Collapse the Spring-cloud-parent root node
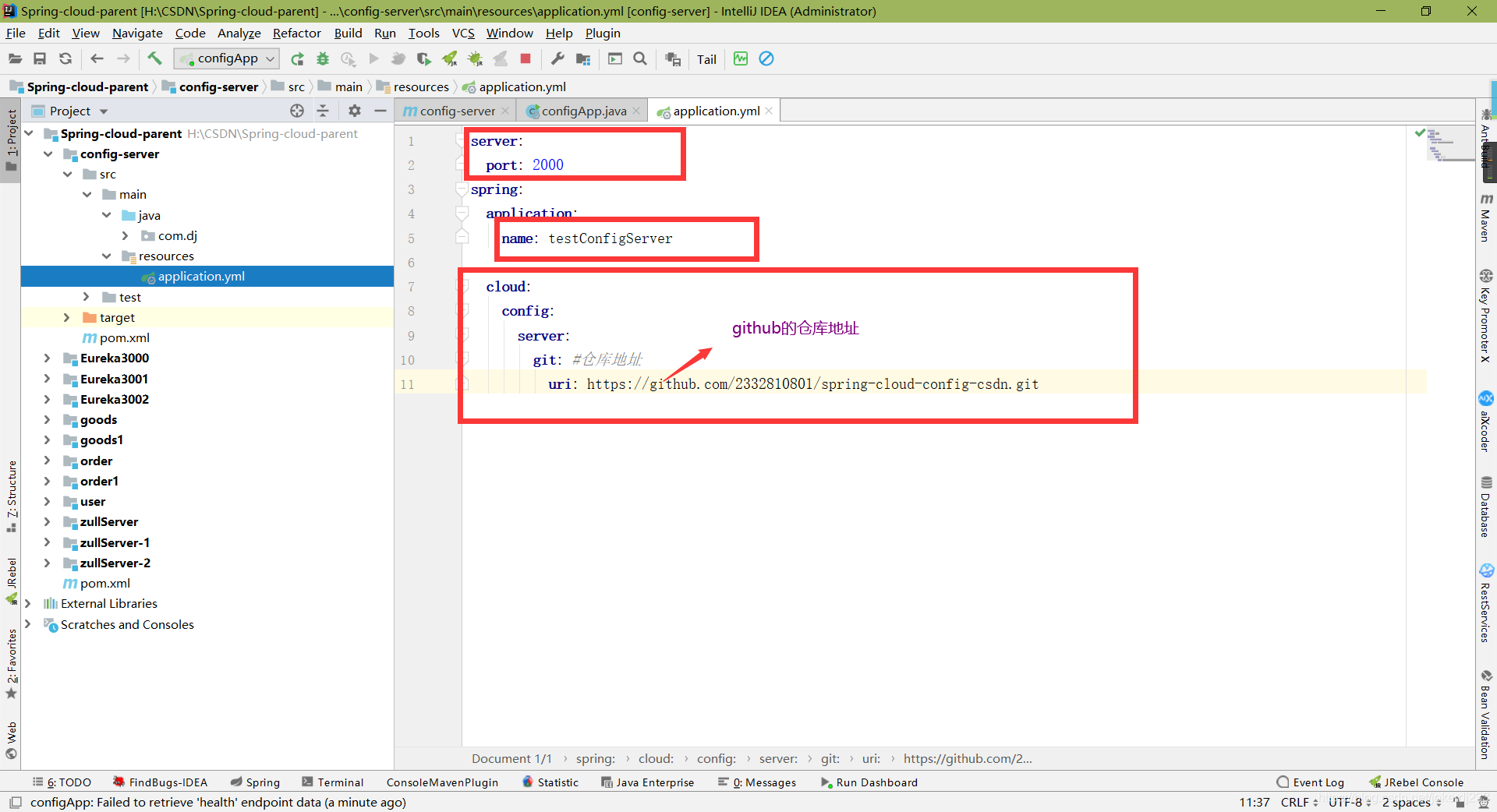Viewport: 1497px width, 812px height. 29,133
